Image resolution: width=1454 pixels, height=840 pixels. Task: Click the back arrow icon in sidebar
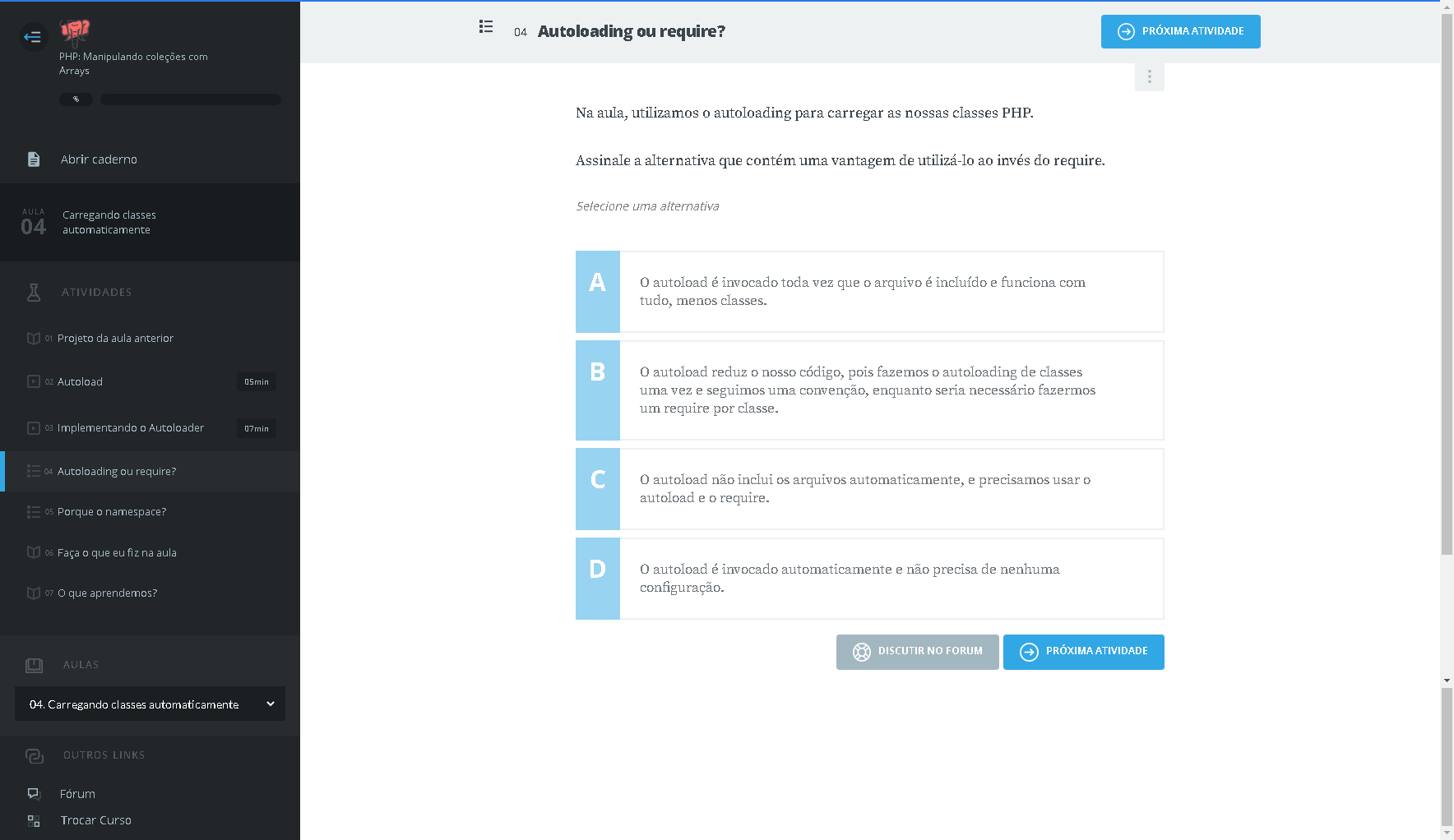tap(33, 37)
